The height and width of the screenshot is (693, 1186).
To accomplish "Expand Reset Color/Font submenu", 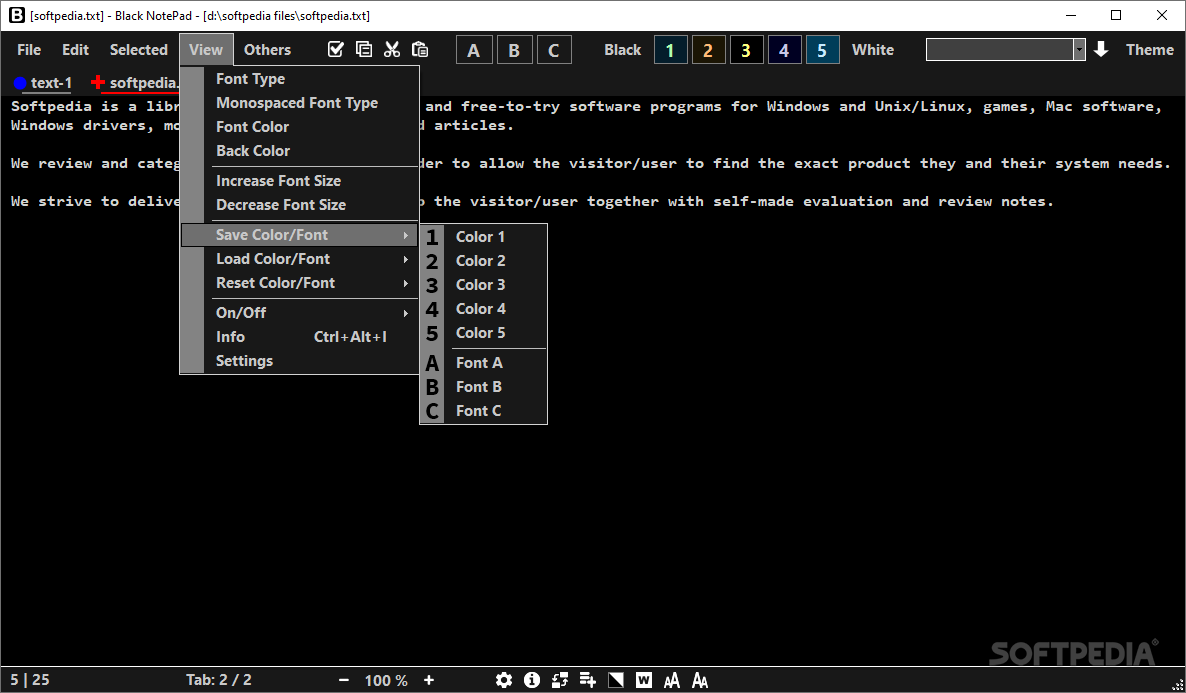I will tap(300, 283).
